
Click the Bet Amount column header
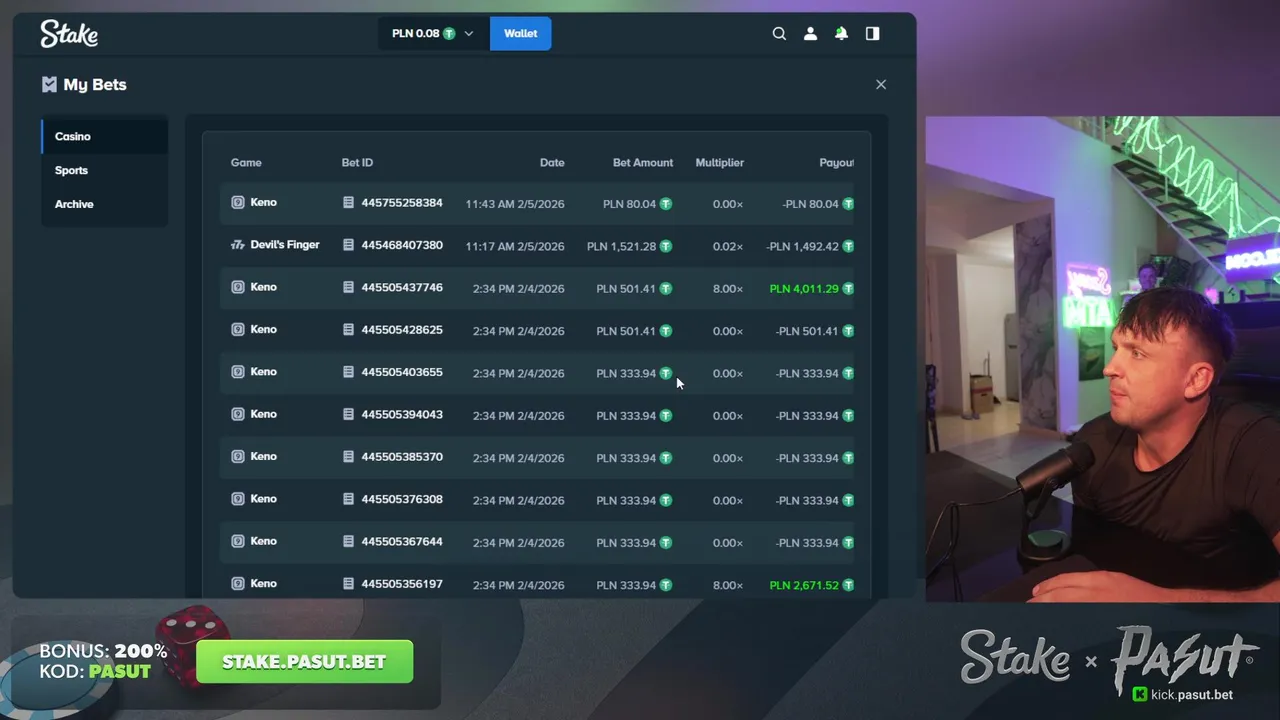(643, 162)
